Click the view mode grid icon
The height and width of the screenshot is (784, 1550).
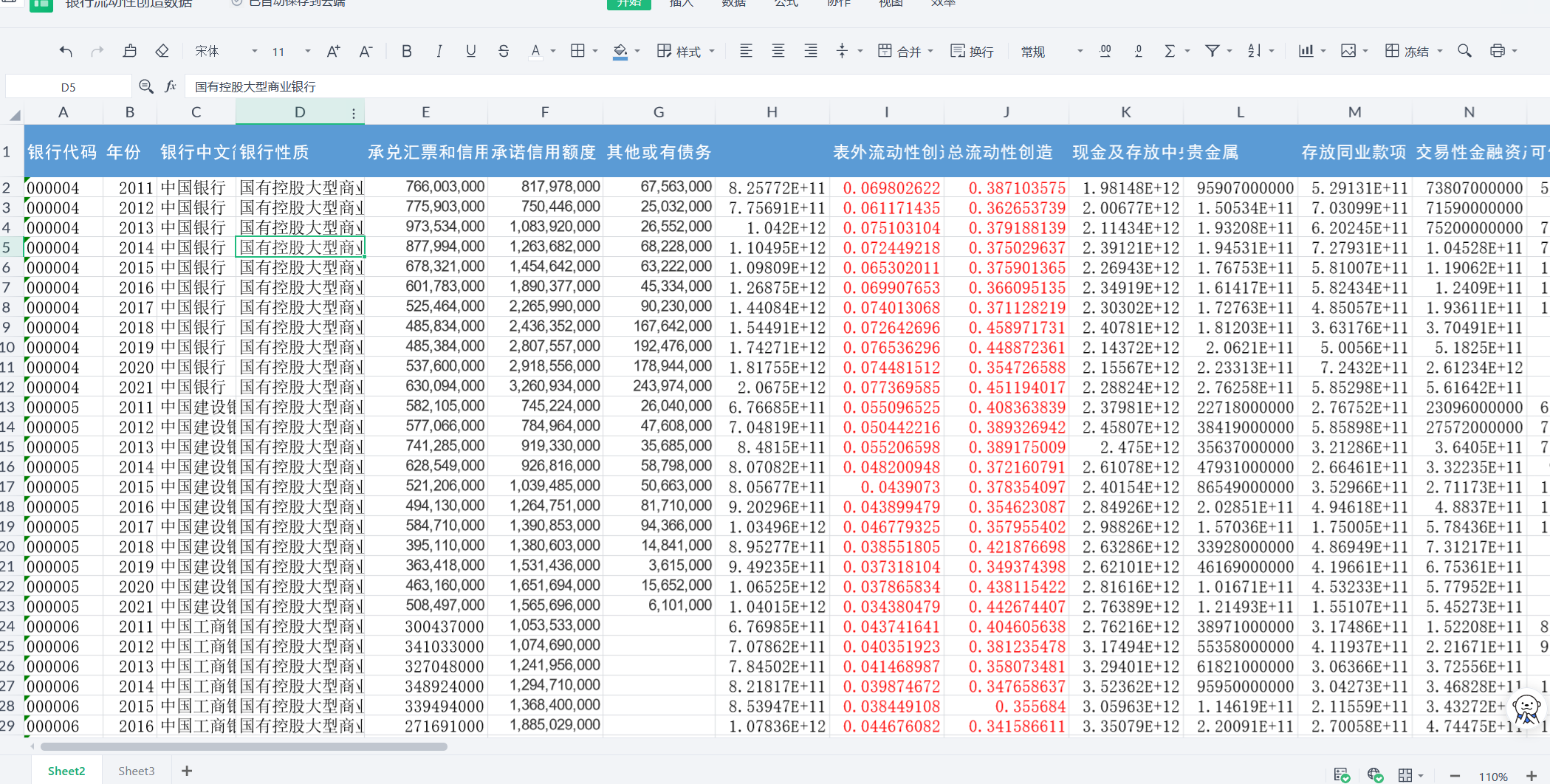pos(1405,775)
